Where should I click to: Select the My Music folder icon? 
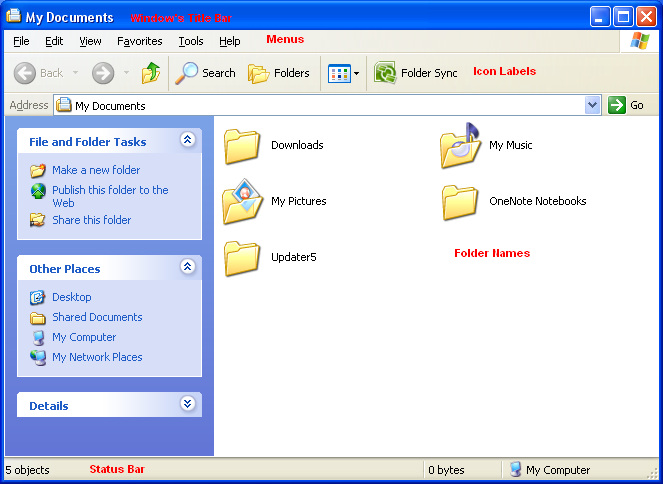[460, 145]
